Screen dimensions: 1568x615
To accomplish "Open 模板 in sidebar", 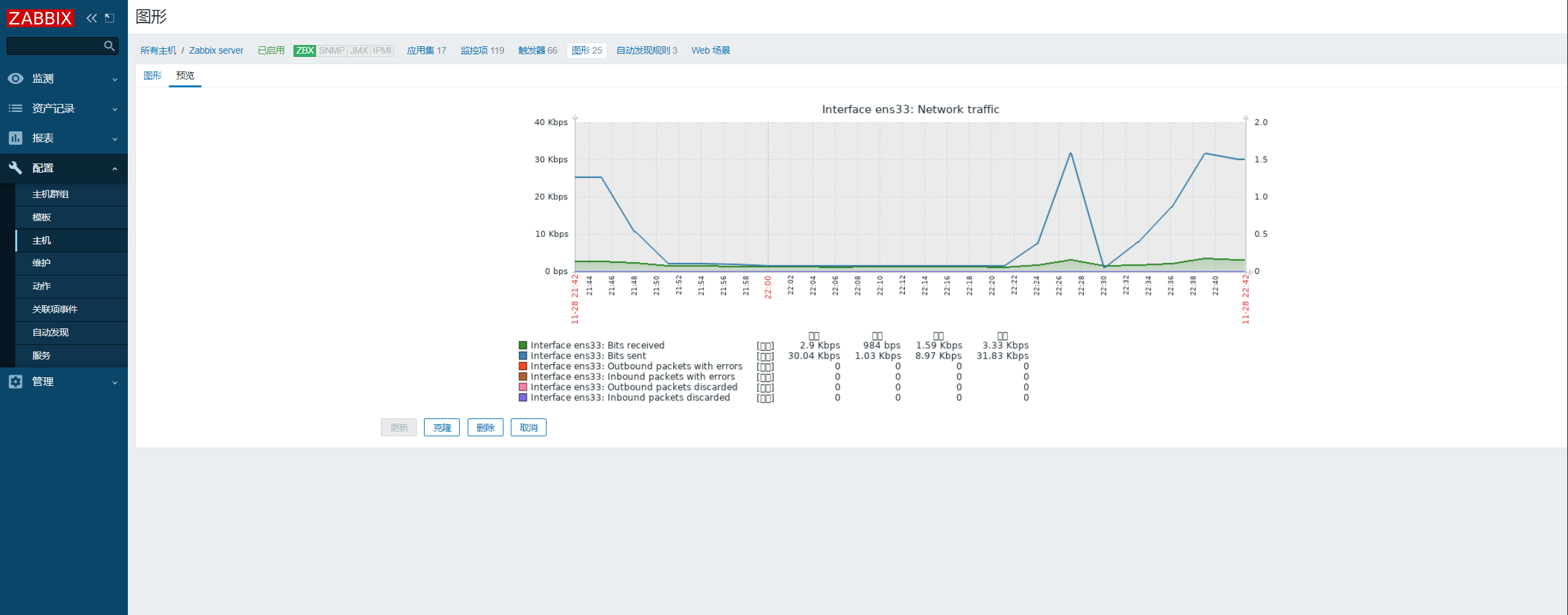I will click(x=71, y=217).
